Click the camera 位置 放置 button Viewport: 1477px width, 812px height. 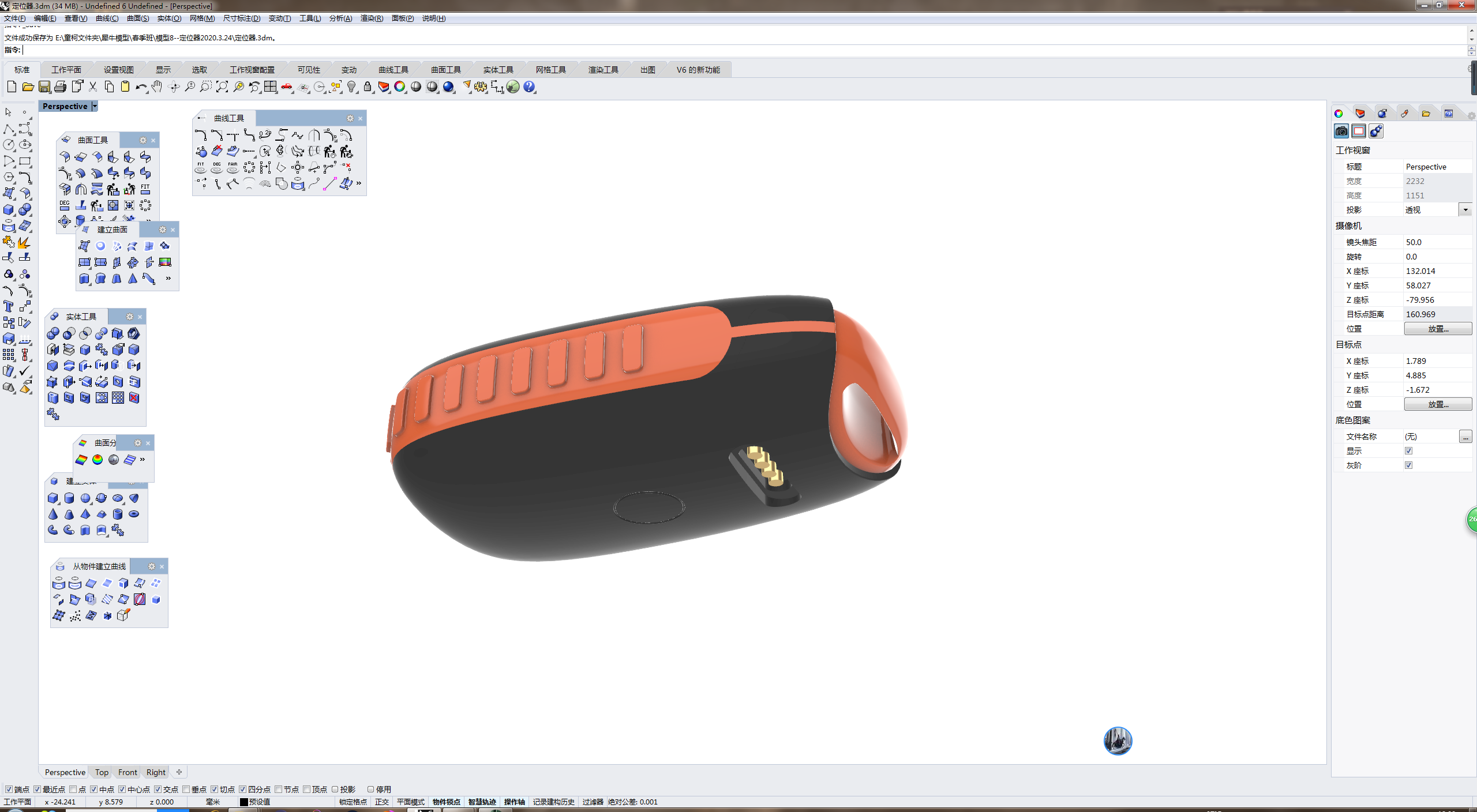click(x=1437, y=329)
